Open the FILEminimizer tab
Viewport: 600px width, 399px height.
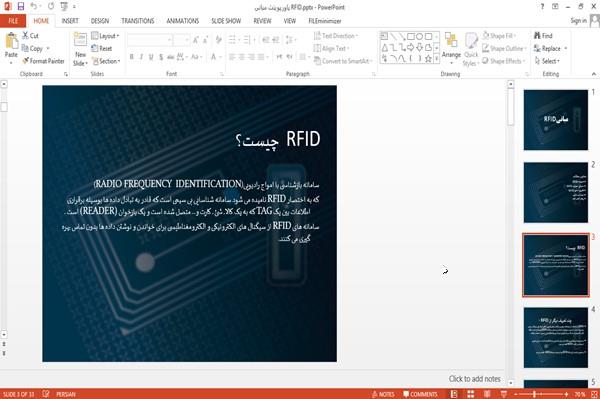click(325, 21)
